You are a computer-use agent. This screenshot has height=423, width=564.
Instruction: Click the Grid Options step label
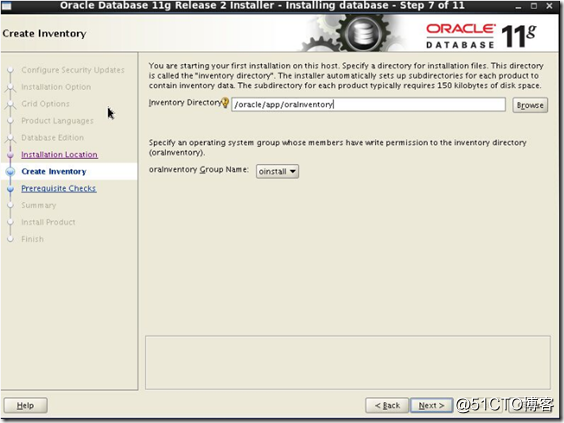(x=45, y=104)
